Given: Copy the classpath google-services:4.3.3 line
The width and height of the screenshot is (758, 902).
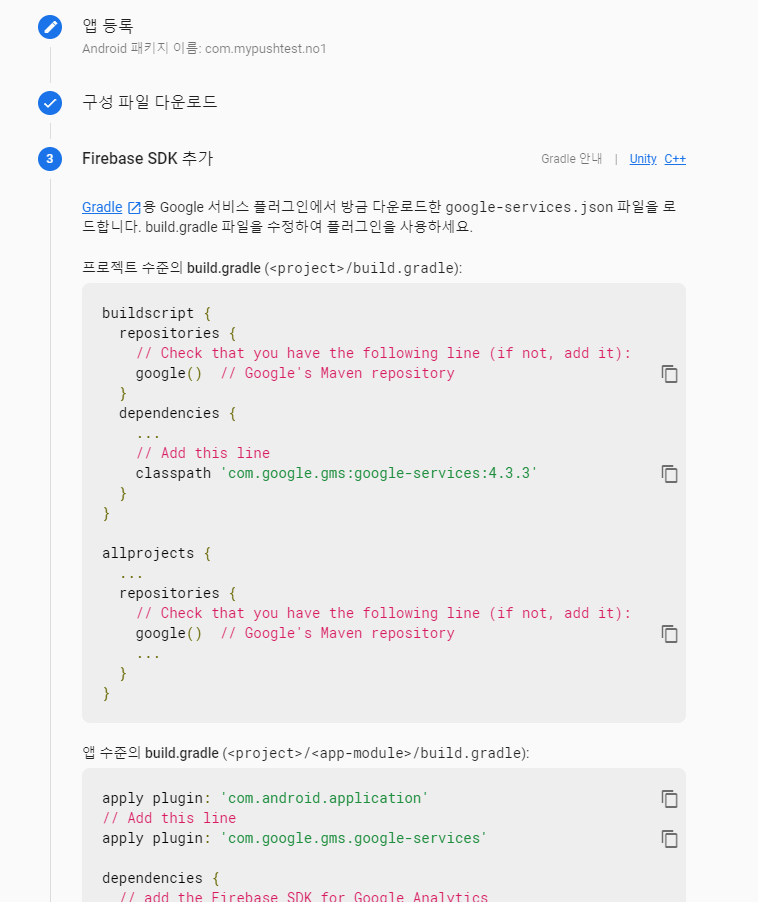Looking at the screenshot, I should 669,474.
